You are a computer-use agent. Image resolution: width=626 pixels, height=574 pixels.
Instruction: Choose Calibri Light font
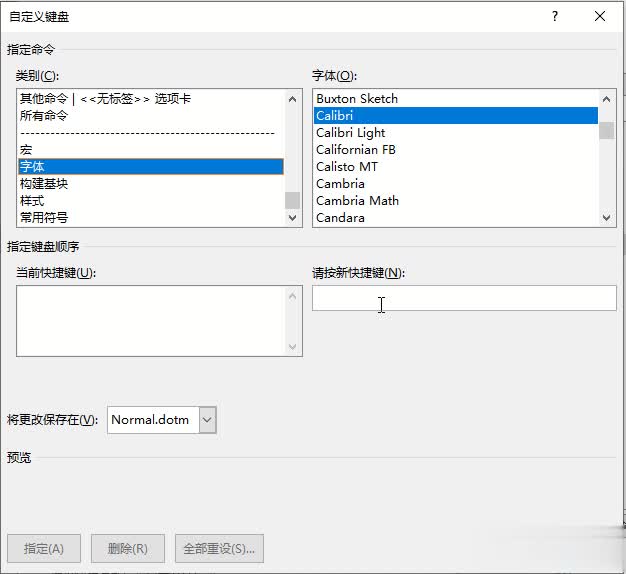point(456,133)
